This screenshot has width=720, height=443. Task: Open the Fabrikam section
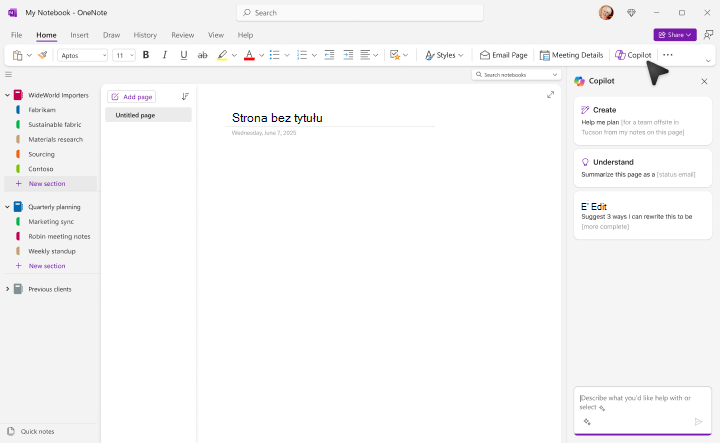(x=42, y=110)
